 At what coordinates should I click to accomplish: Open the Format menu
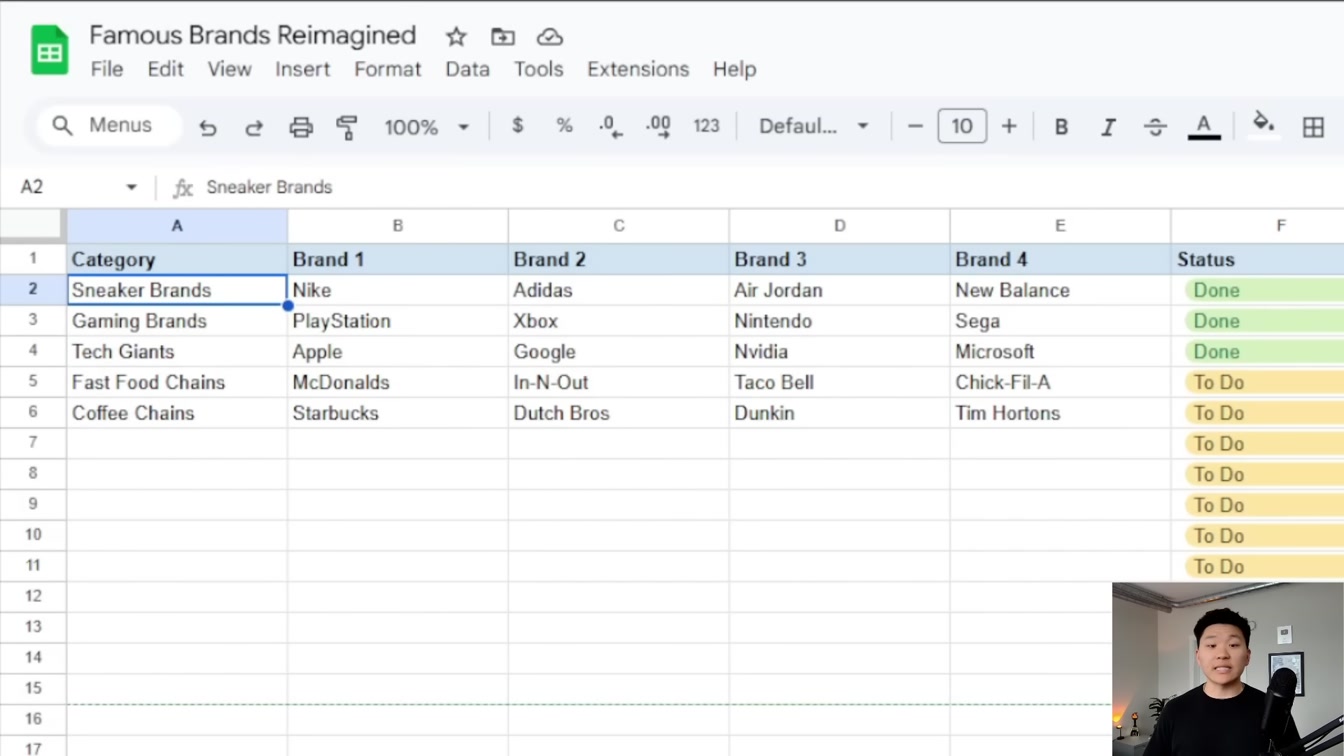pos(387,69)
